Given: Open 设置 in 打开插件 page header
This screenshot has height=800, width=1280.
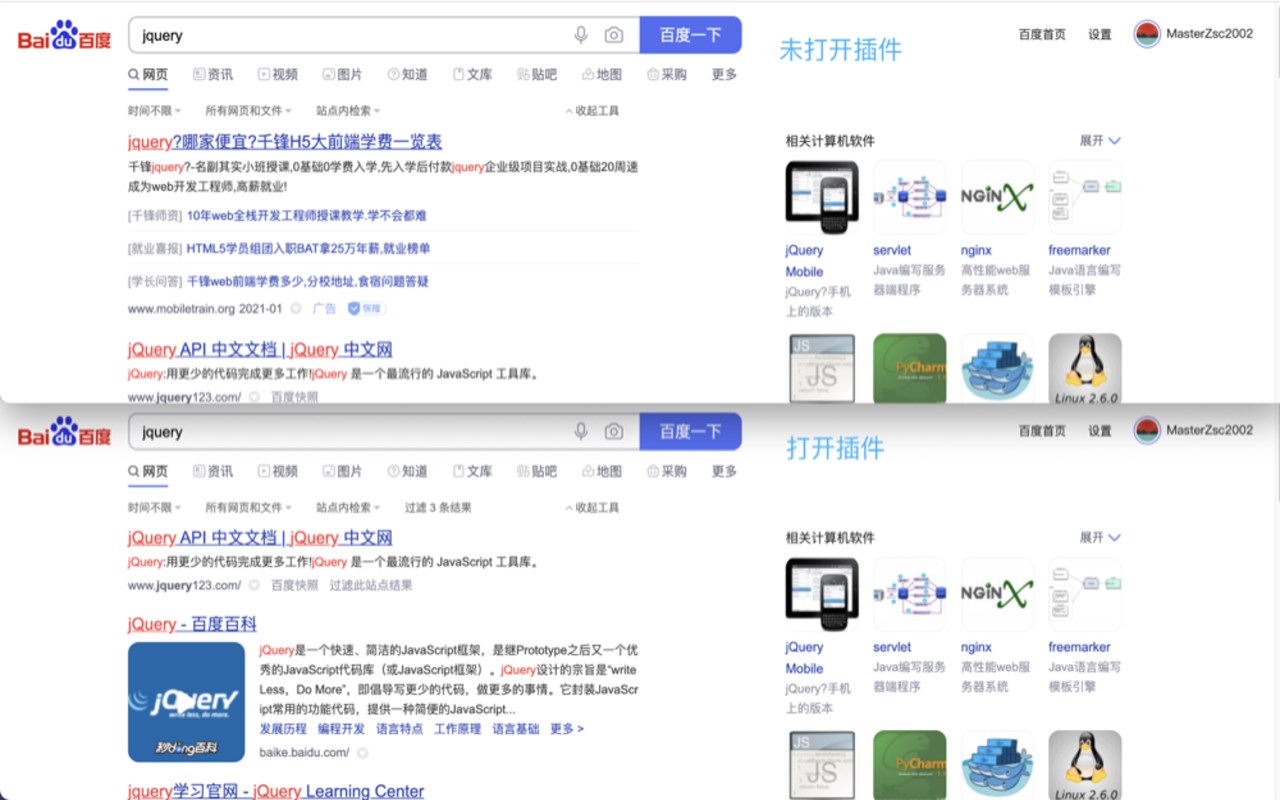Looking at the screenshot, I should 1100,431.
